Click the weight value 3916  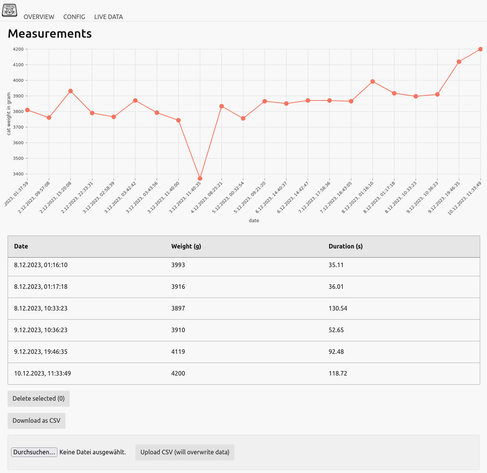coord(178,287)
